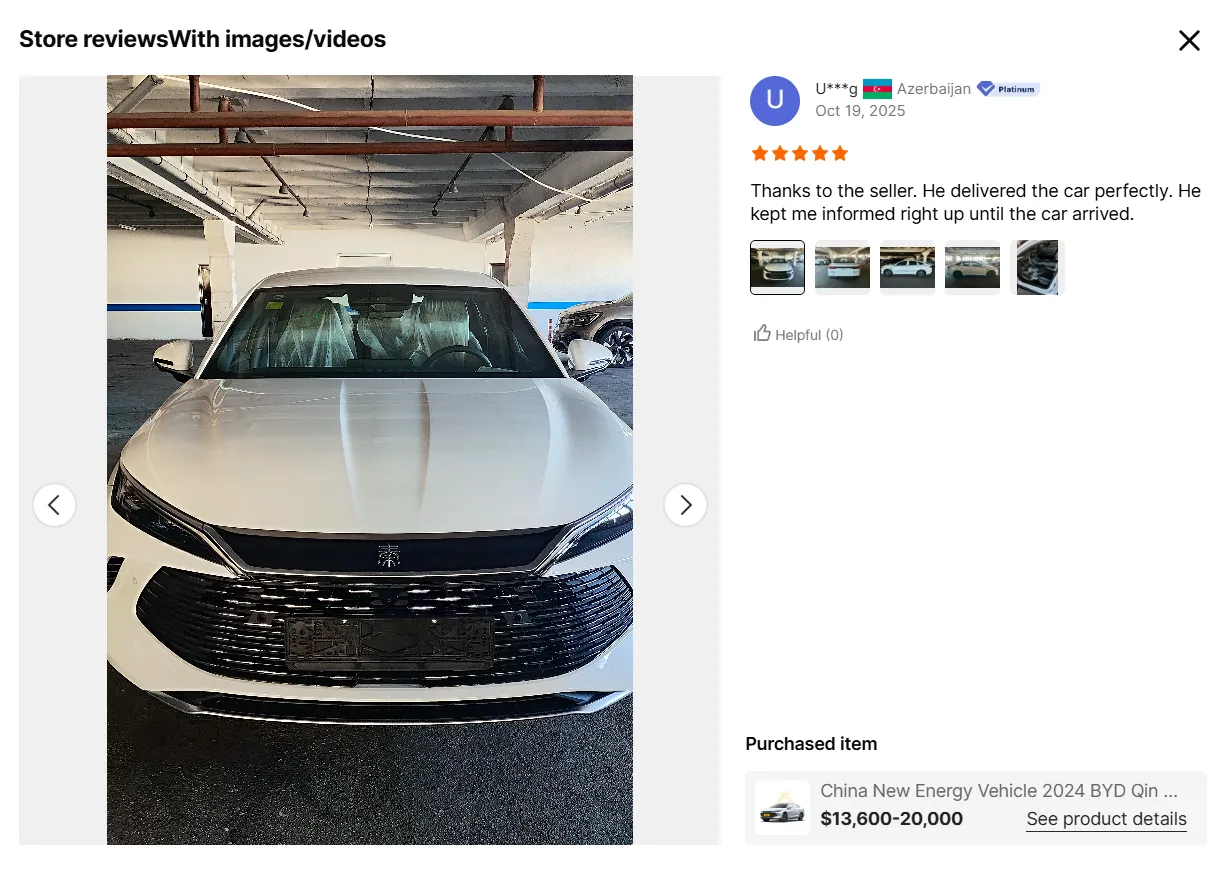Select the fifth interior photo thumbnail
The image size is (1216, 870).
point(1037,267)
